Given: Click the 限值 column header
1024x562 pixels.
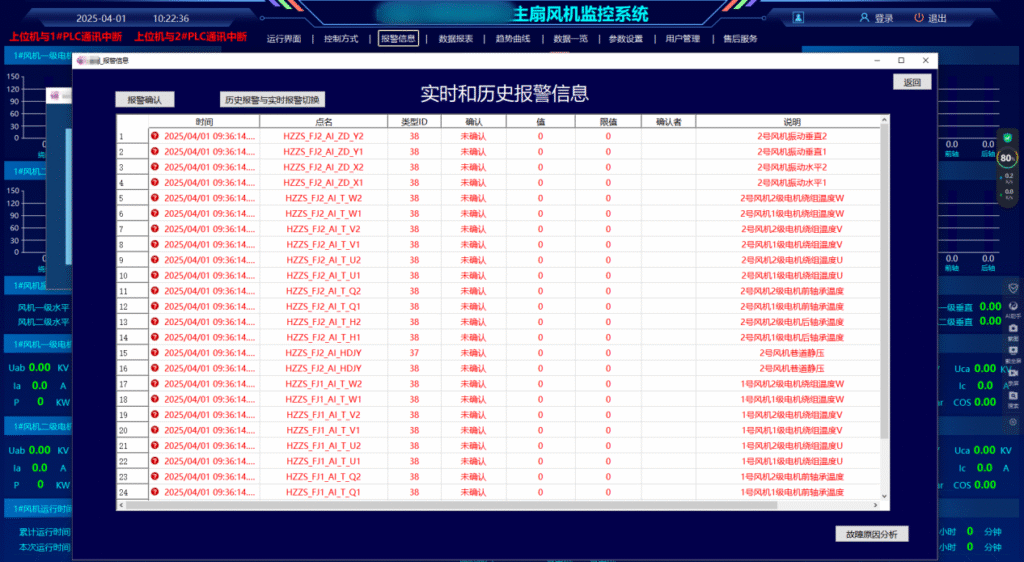Looking at the screenshot, I should 608,121.
